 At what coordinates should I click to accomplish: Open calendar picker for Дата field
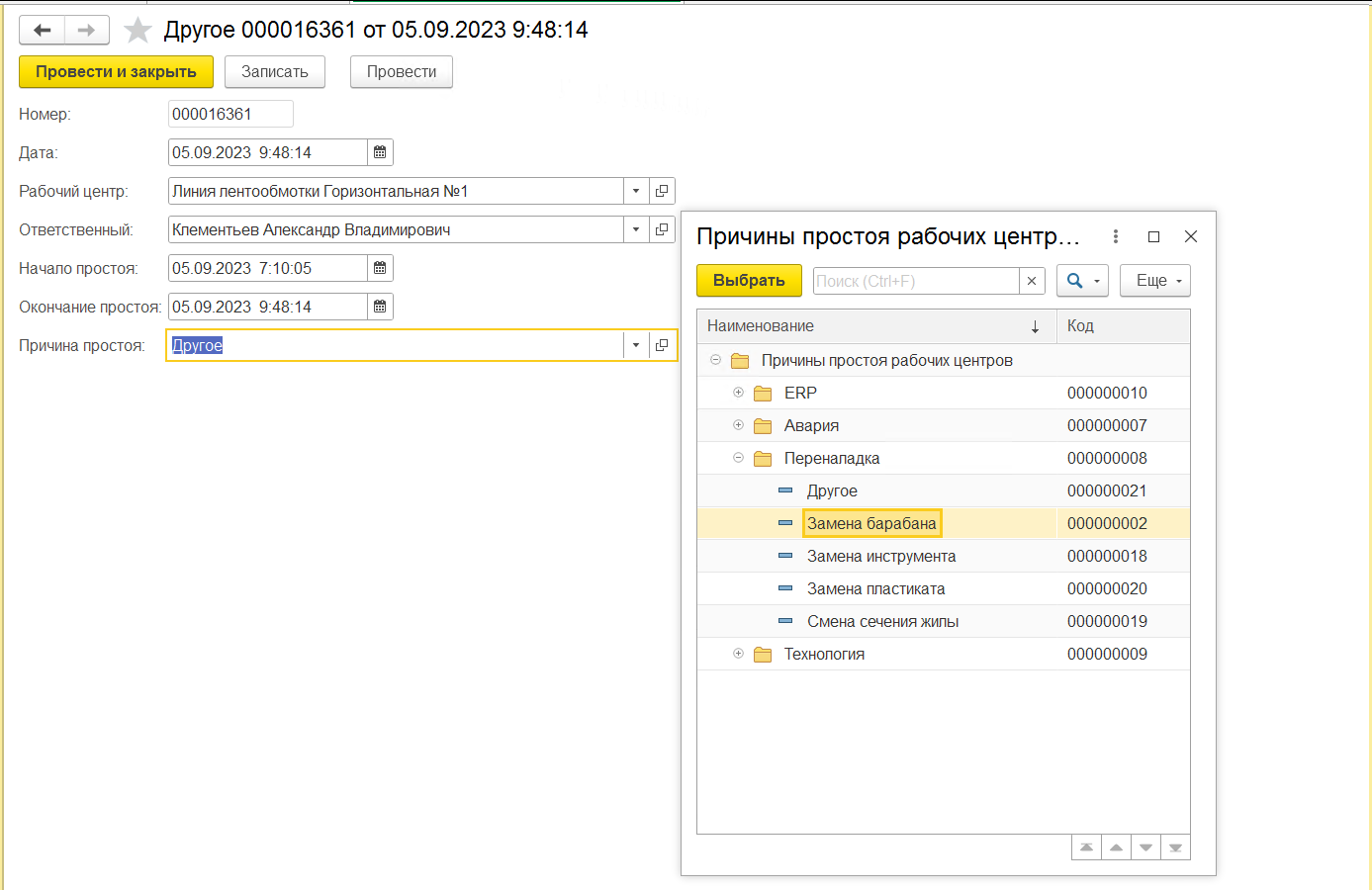[x=380, y=152]
